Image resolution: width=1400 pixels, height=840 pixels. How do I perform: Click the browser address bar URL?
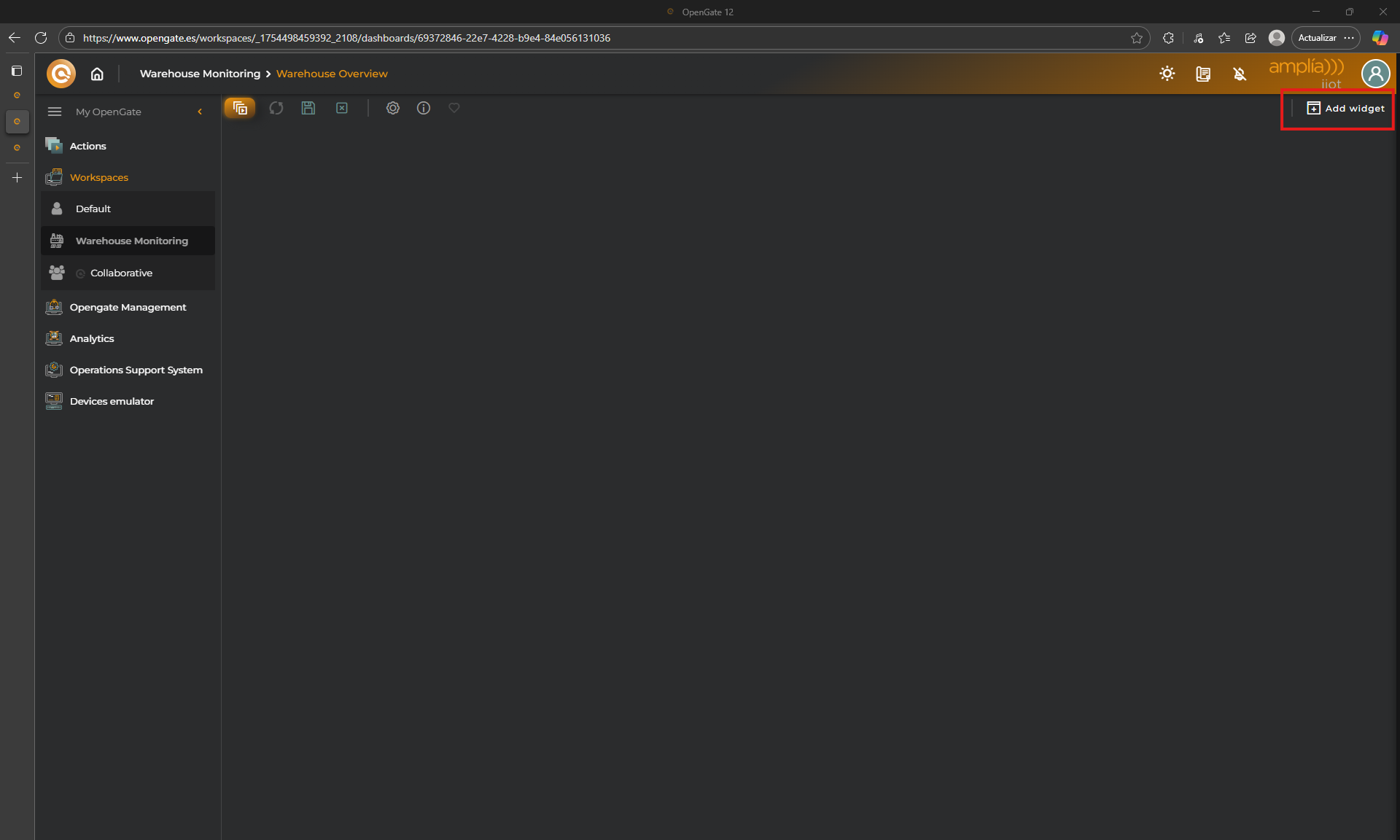tap(346, 38)
